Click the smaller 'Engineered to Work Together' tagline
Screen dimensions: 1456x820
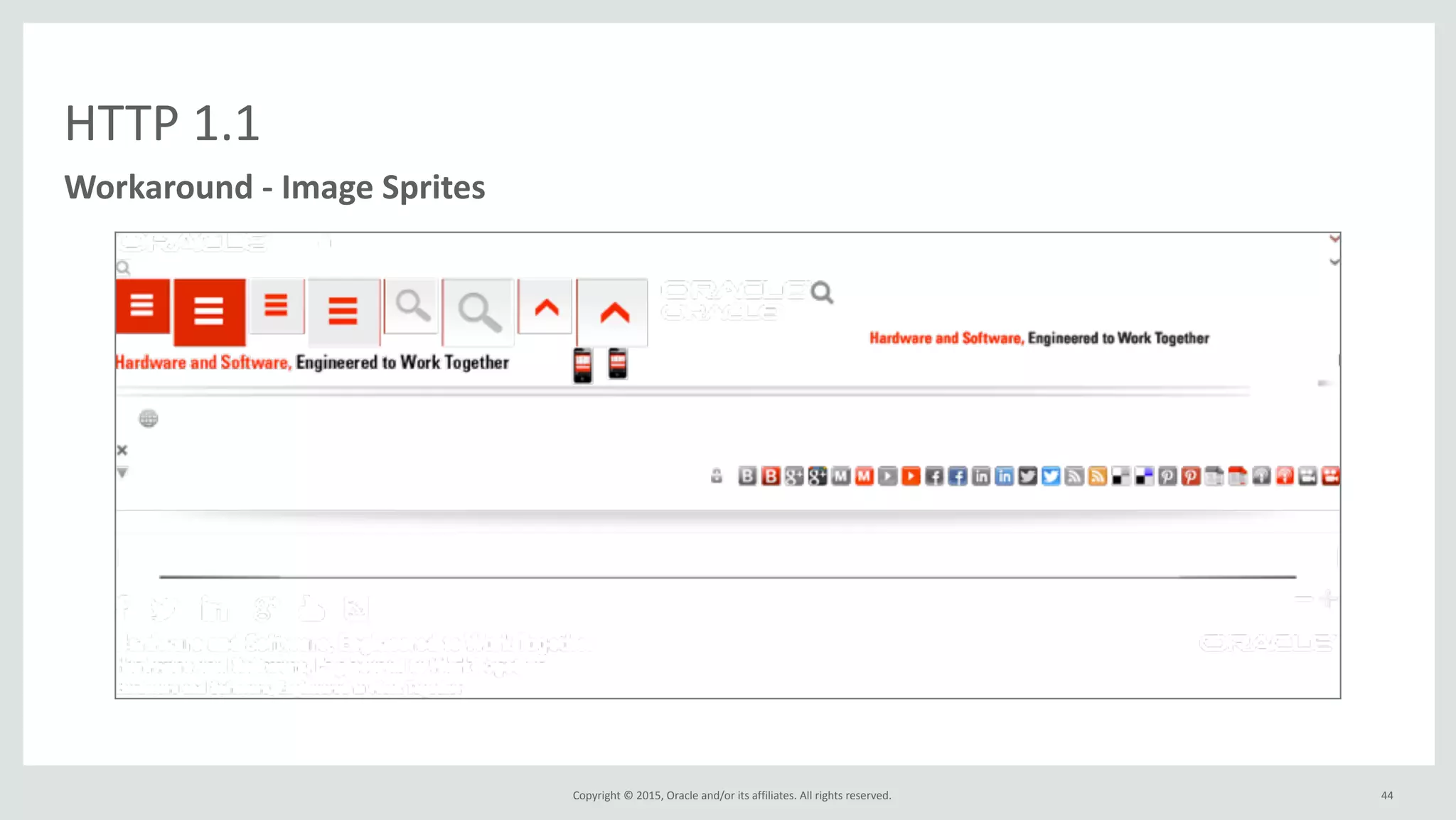(x=1118, y=339)
